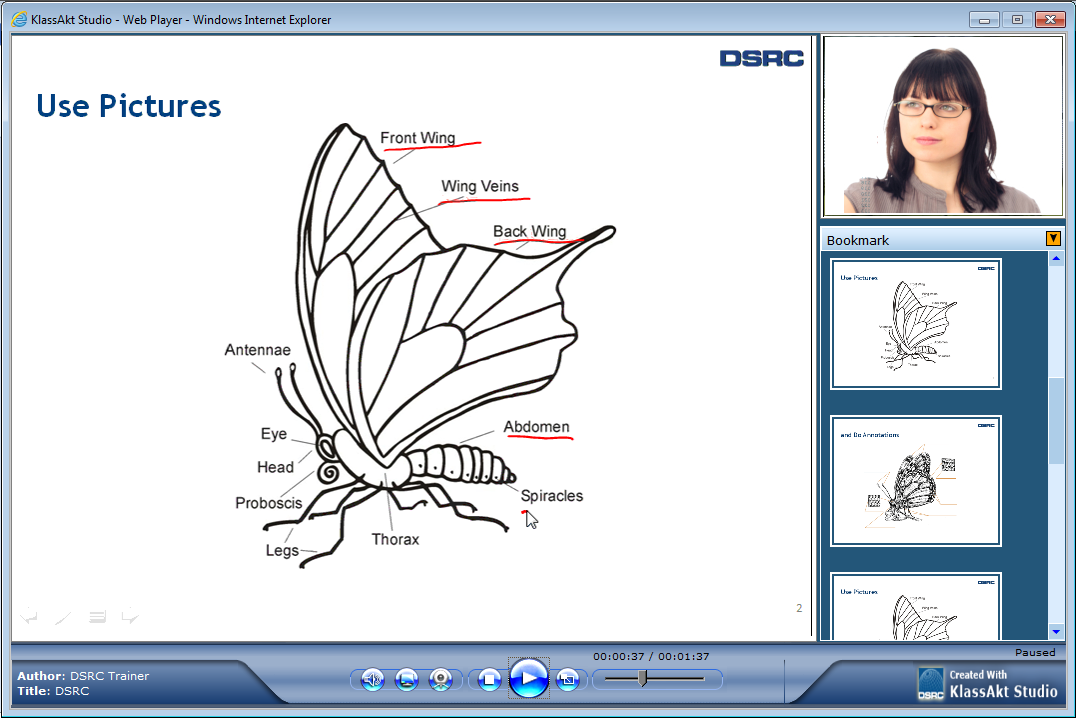Click the presenter webcam video panel
Screen dimensions: 1076x718
coord(942,126)
